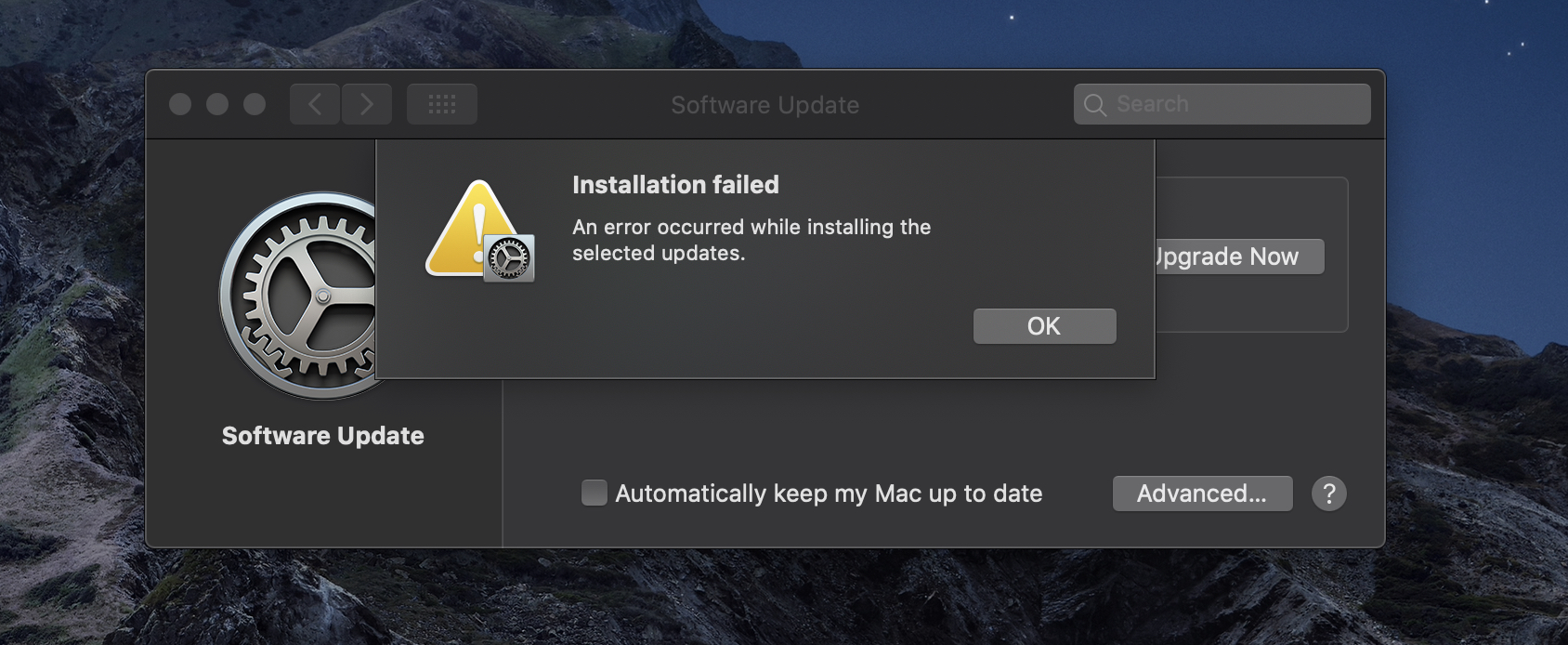Open the Advanced… options
Screen dimensions: 1568x645
1202,494
